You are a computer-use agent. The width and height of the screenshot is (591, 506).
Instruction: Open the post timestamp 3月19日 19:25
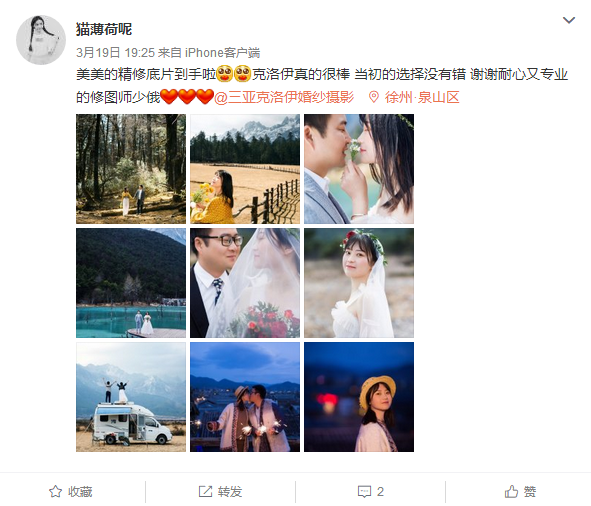click(115, 52)
